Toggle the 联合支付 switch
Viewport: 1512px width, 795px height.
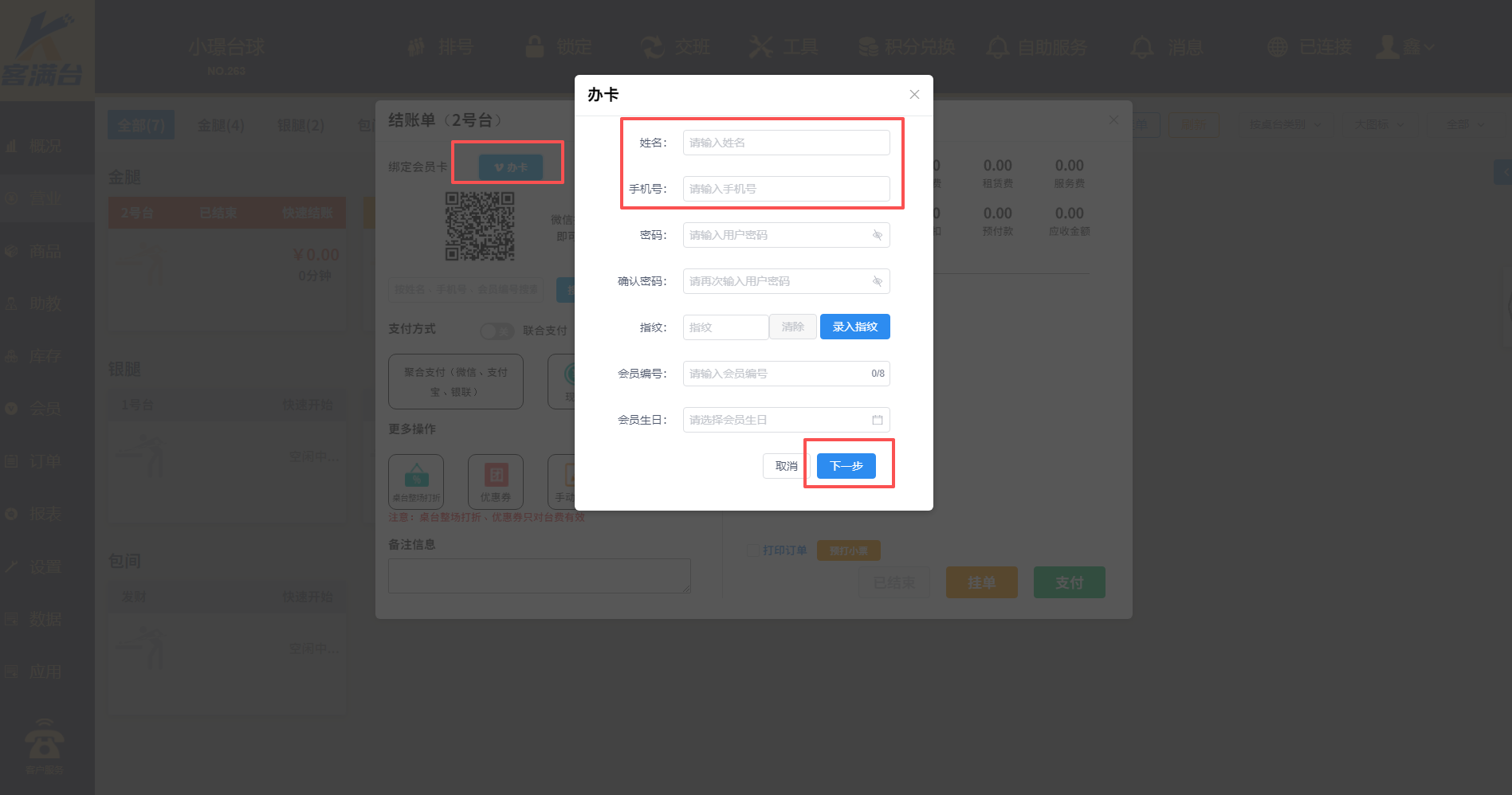click(497, 331)
